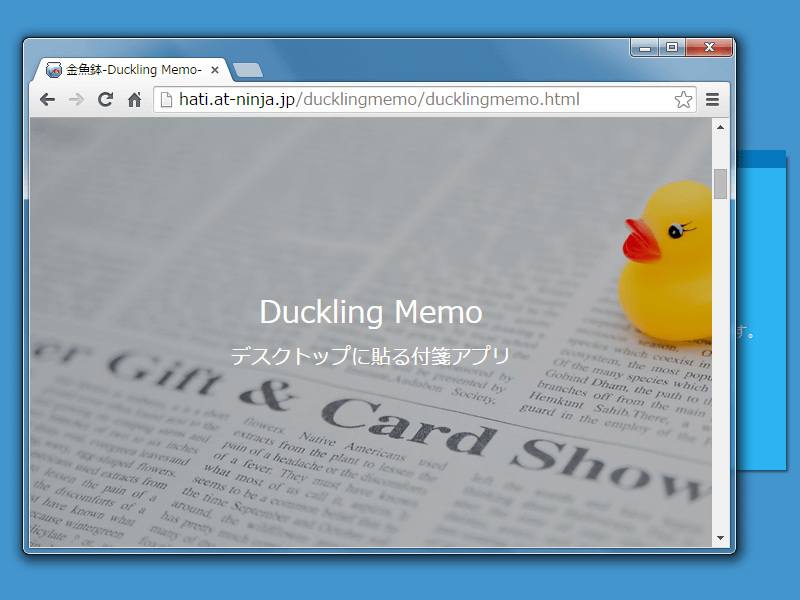800x600 pixels.
Task: Reload the Duckling Memo page
Action: tap(105, 99)
